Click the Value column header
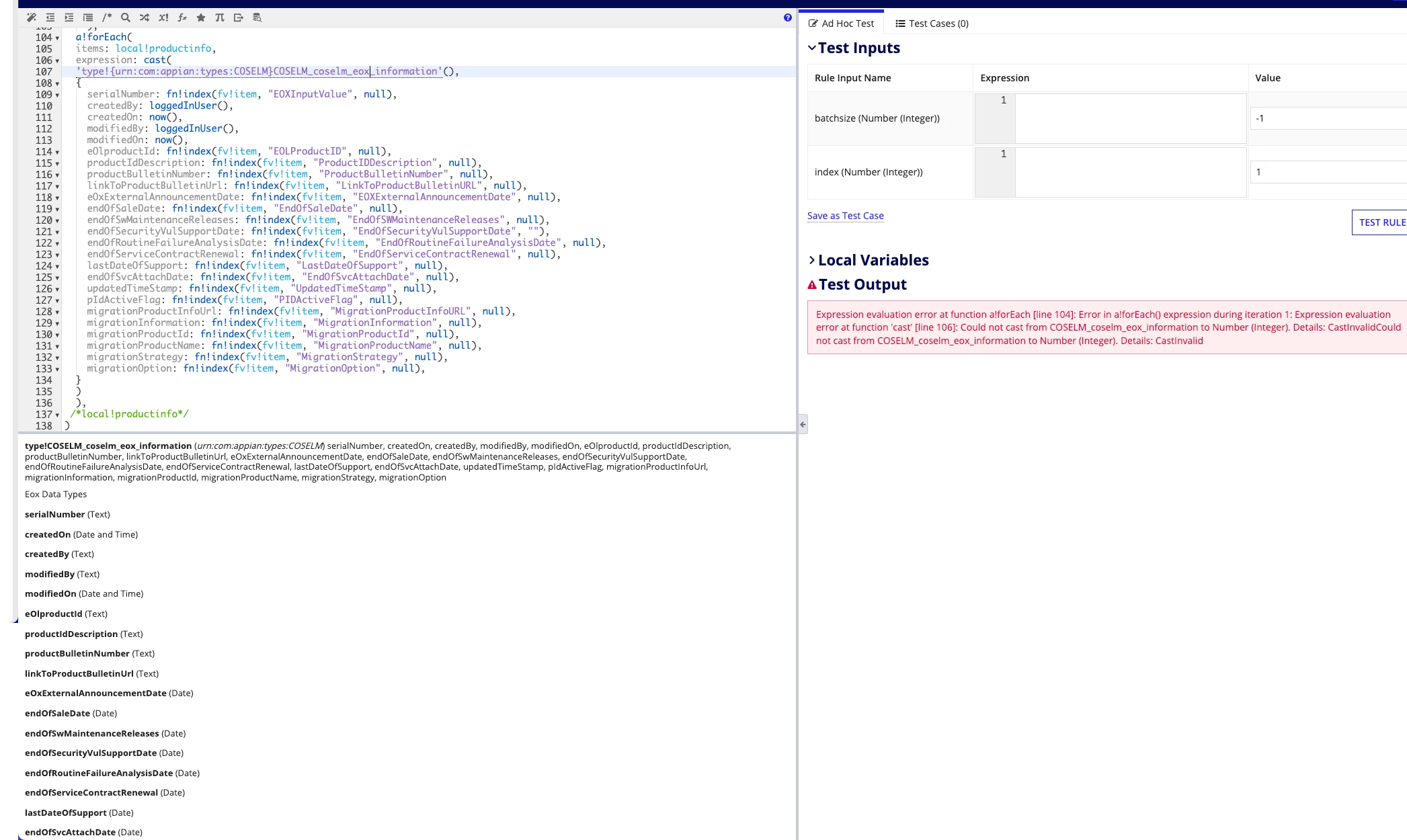Image resolution: width=1407 pixels, height=840 pixels. pyautogui.click(x=1267, y=78)
